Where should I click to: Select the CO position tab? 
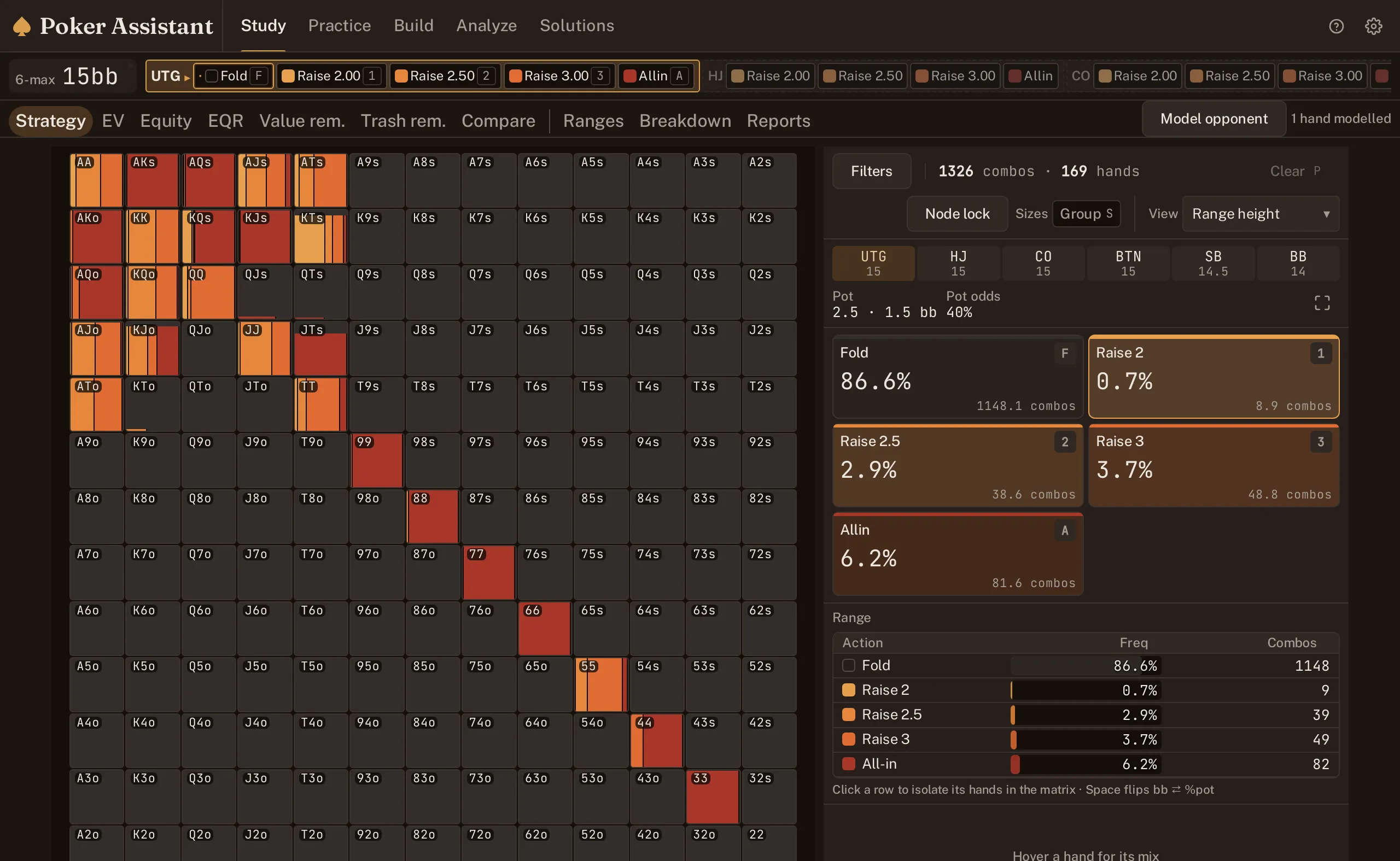click(x=1043, y=263)
